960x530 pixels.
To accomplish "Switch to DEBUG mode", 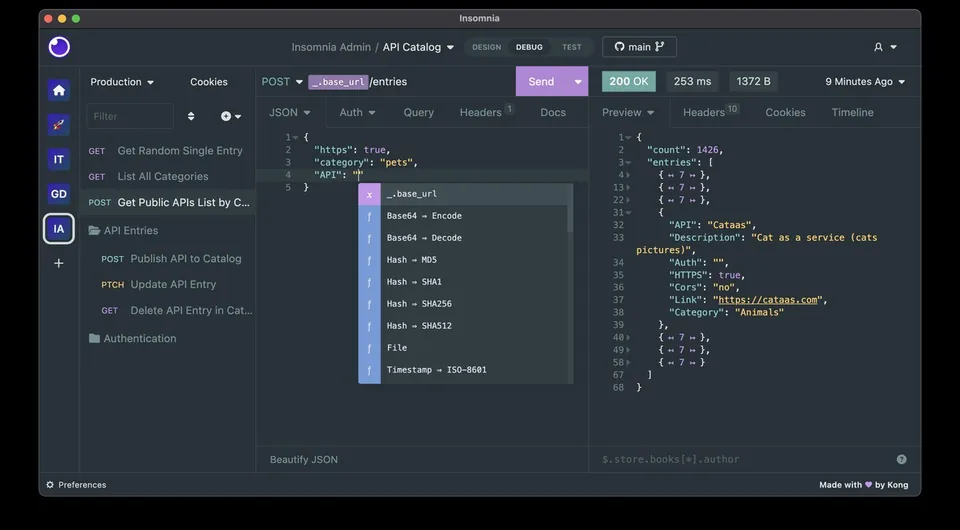I will pyautogui.click(x=529, y=47).
